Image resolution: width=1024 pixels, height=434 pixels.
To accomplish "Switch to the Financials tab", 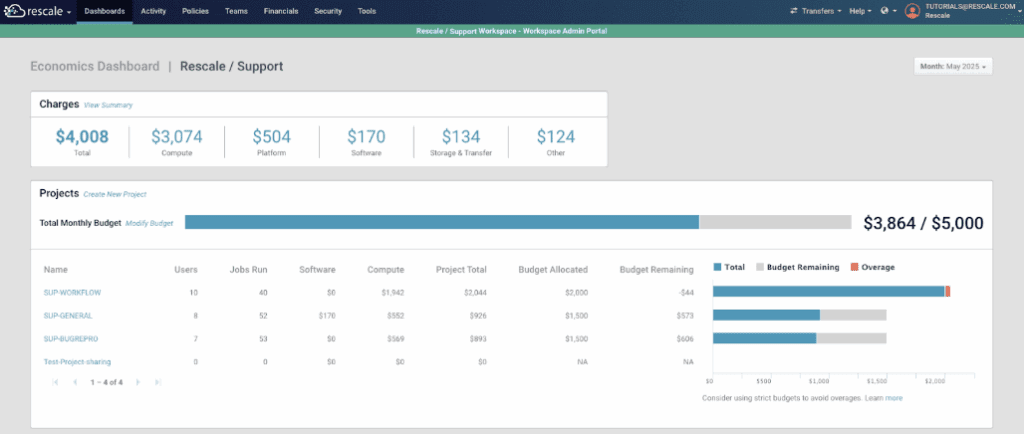I will click(280, 11).
